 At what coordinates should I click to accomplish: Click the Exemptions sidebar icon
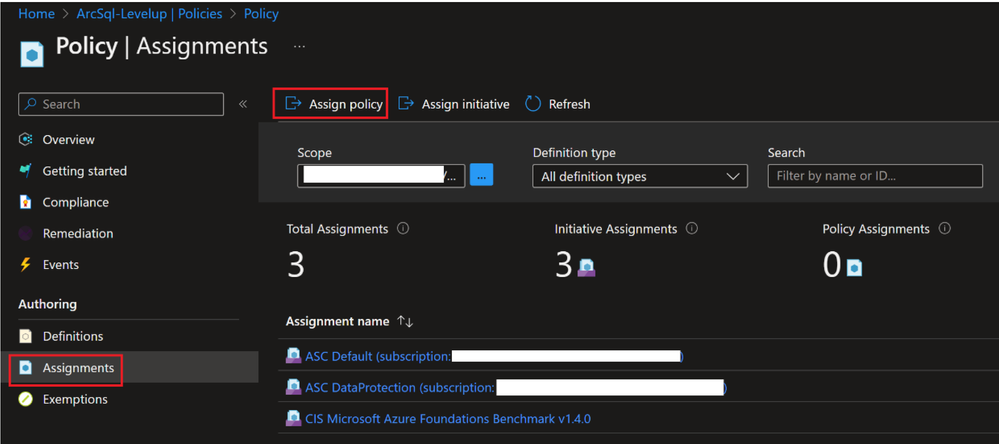tap(26, 399)
